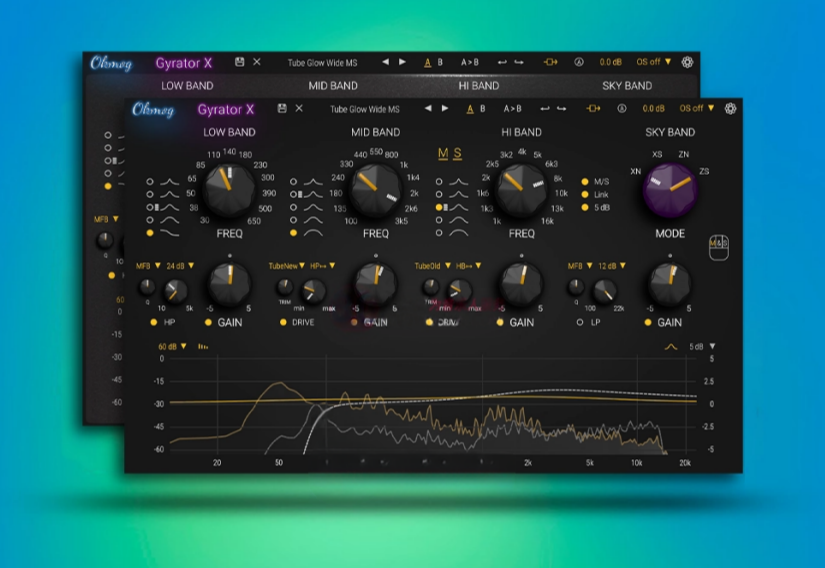Viewport: 825px width, 568px height.
Task: Enable the LP filter in Sky Band
Action: [x=580, y=322]
